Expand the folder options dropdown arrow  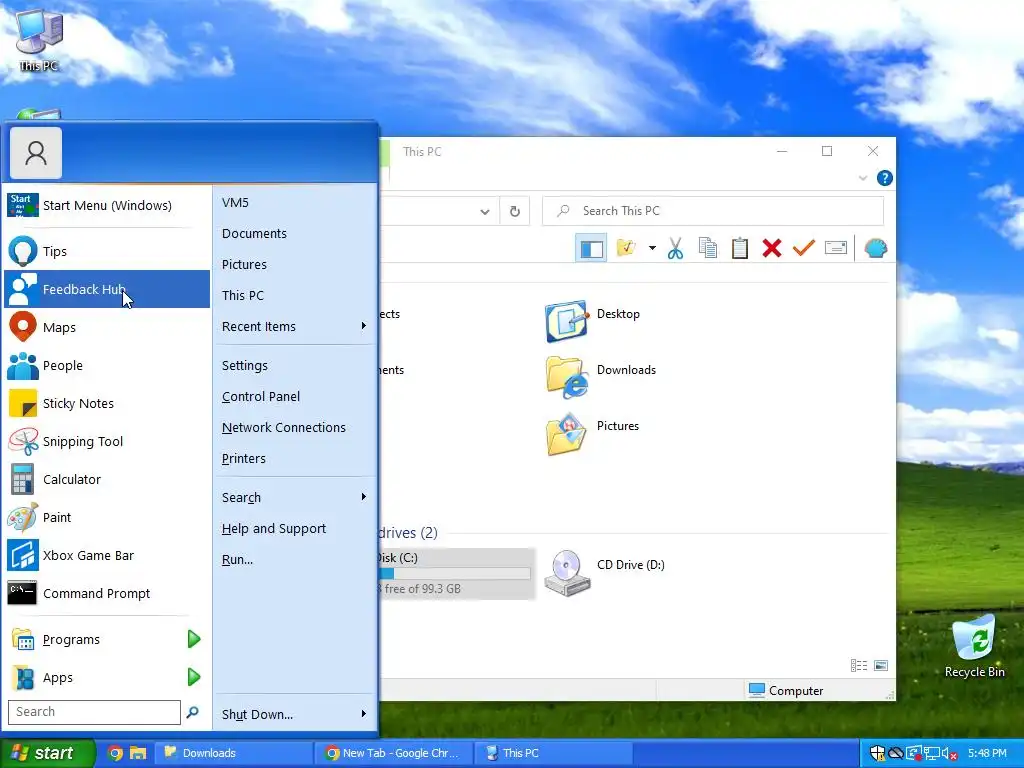click(x=652, y=248)
